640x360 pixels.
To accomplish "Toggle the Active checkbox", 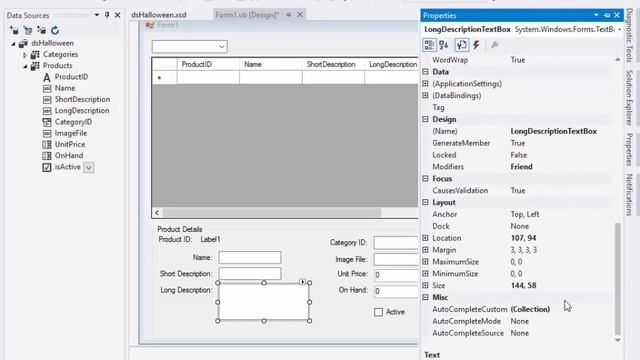I will 378,312.
